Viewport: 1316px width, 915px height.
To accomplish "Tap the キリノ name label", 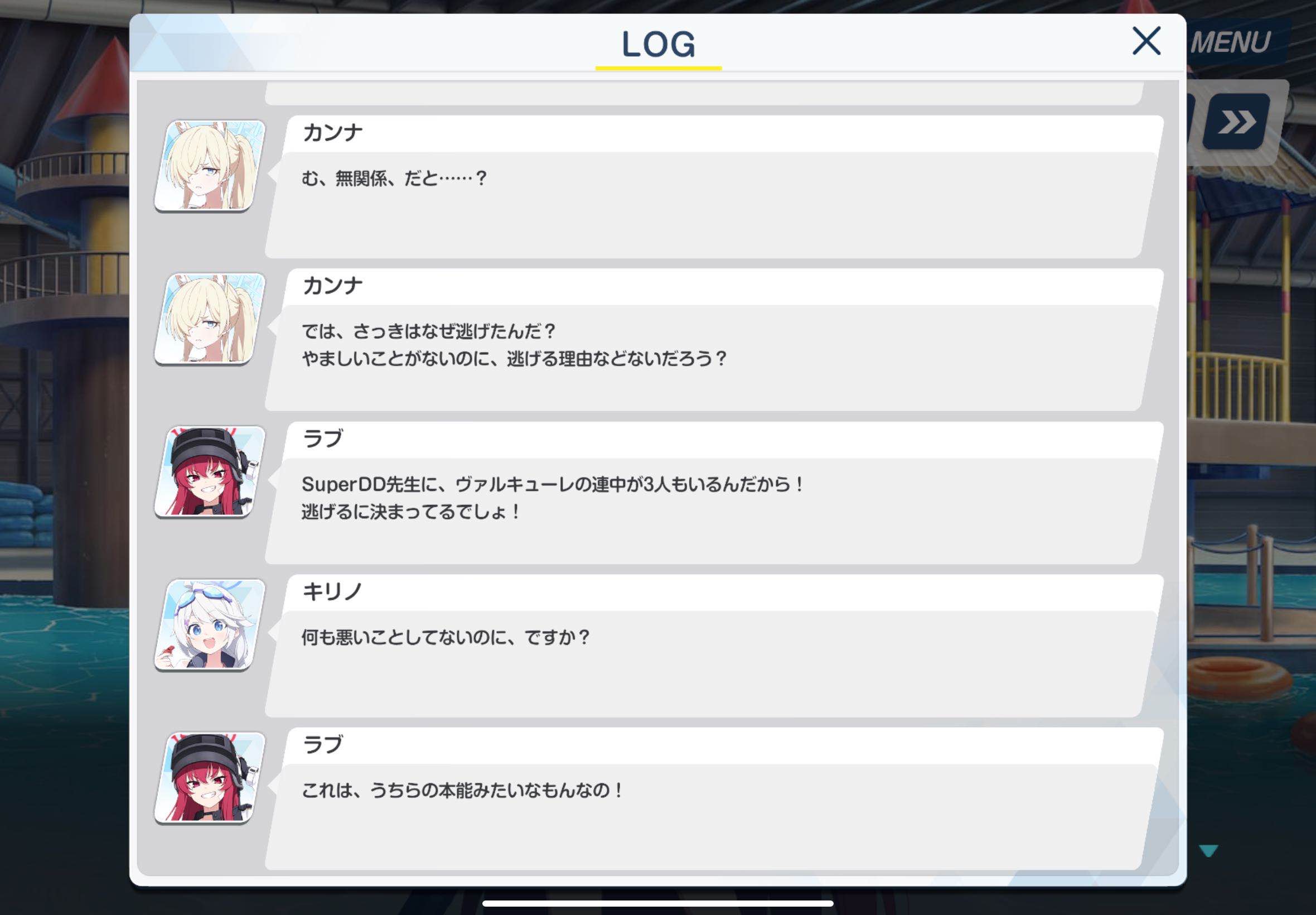I will [332, 591].
